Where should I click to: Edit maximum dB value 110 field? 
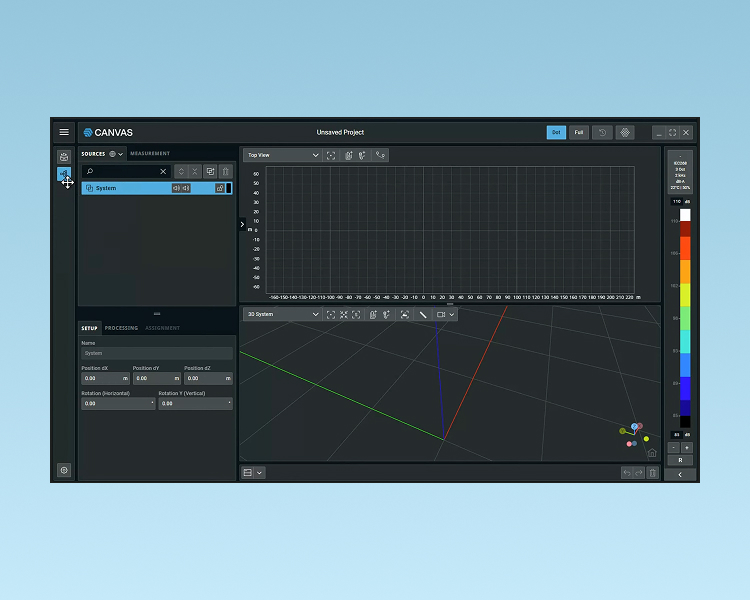[x=676, y=201]
